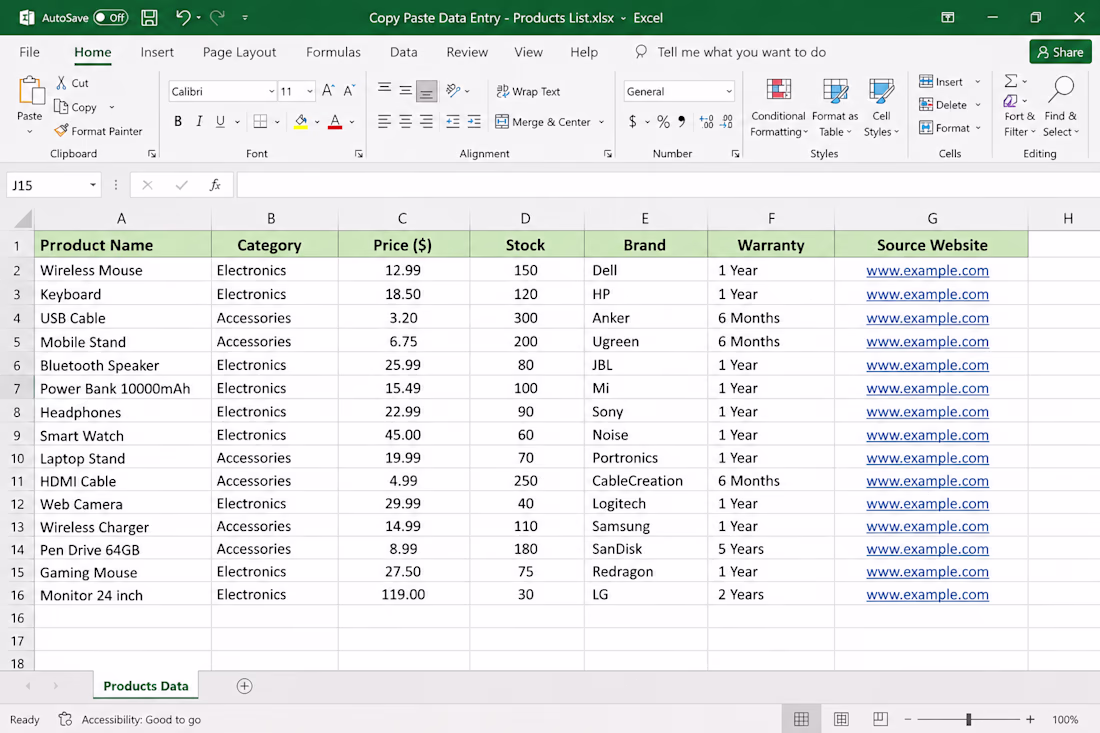
Task: Select the Format Painter brush
Action: click(62, 130)
